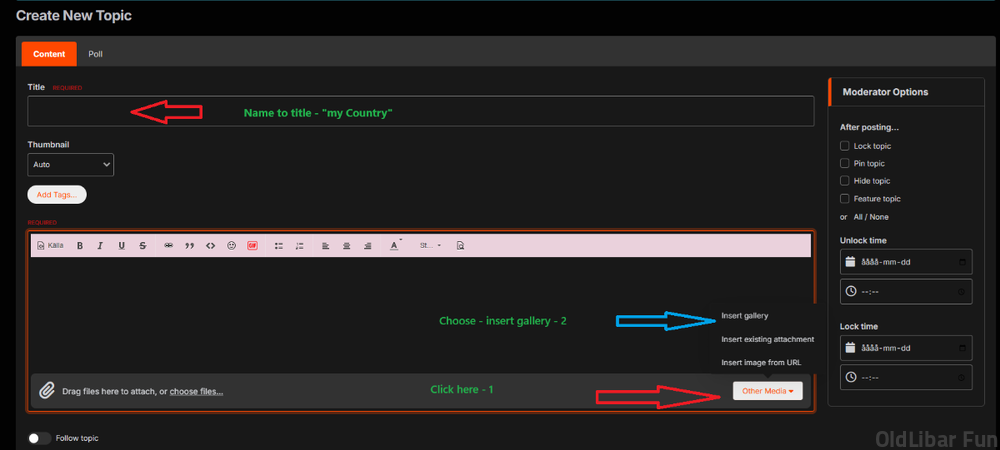
Task: Insert a quote block
Action: pyautogui.click(x=189, y=245)
